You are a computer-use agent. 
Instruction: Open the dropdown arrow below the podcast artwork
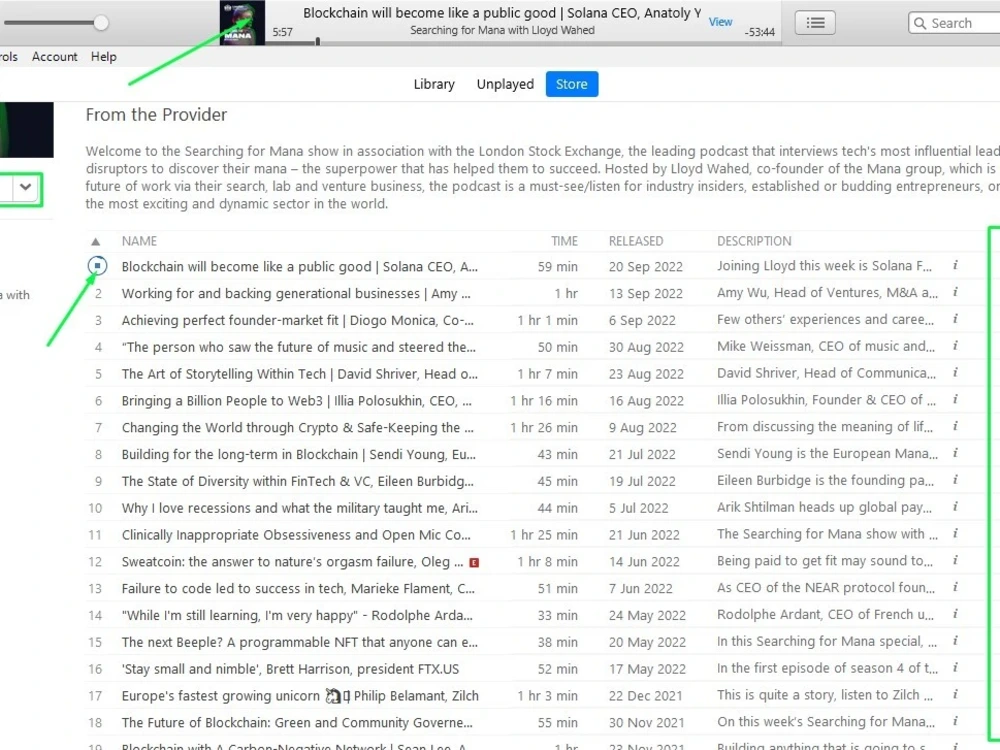[26, 188]
